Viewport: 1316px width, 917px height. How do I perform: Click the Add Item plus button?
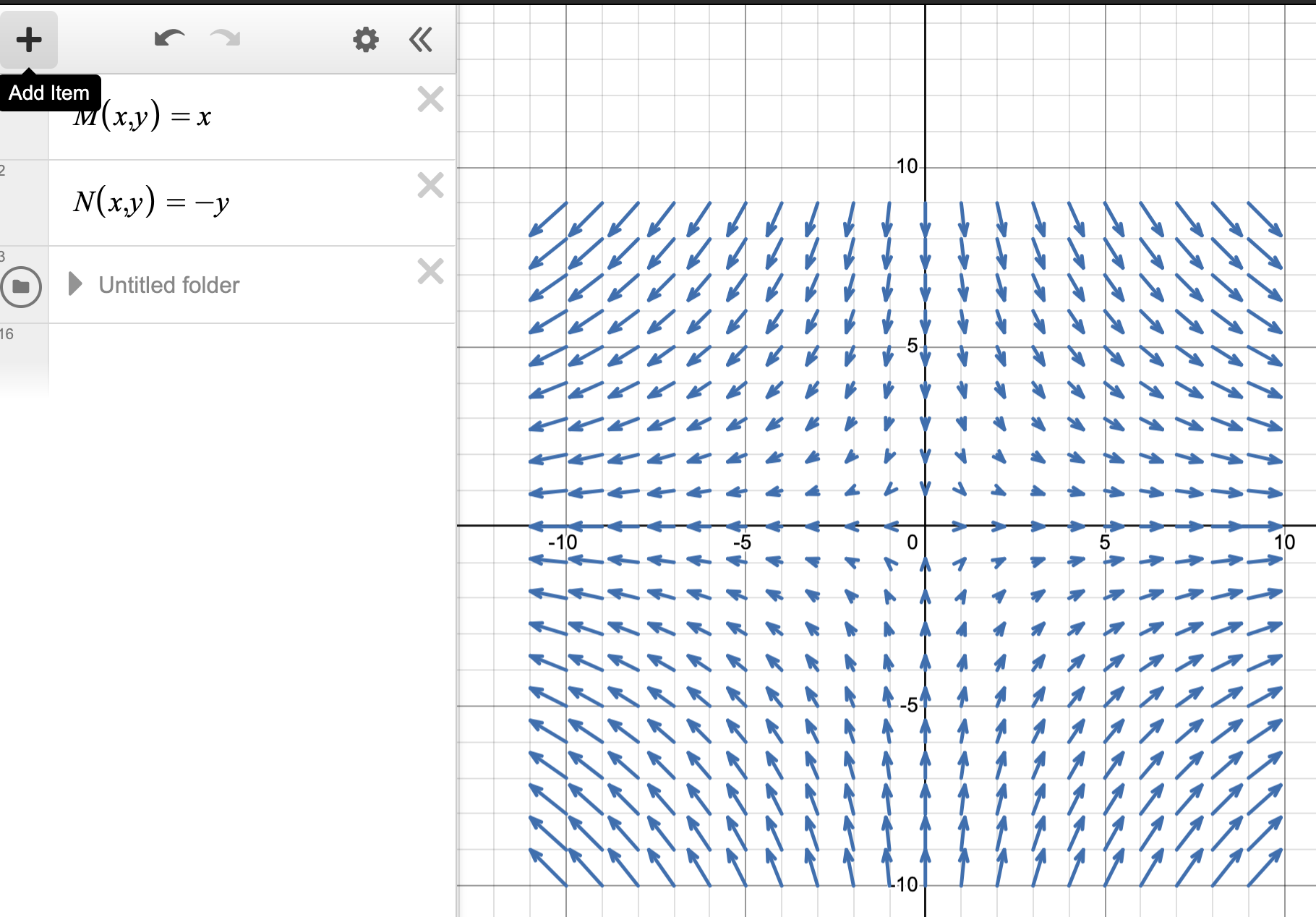pos(29,40)
